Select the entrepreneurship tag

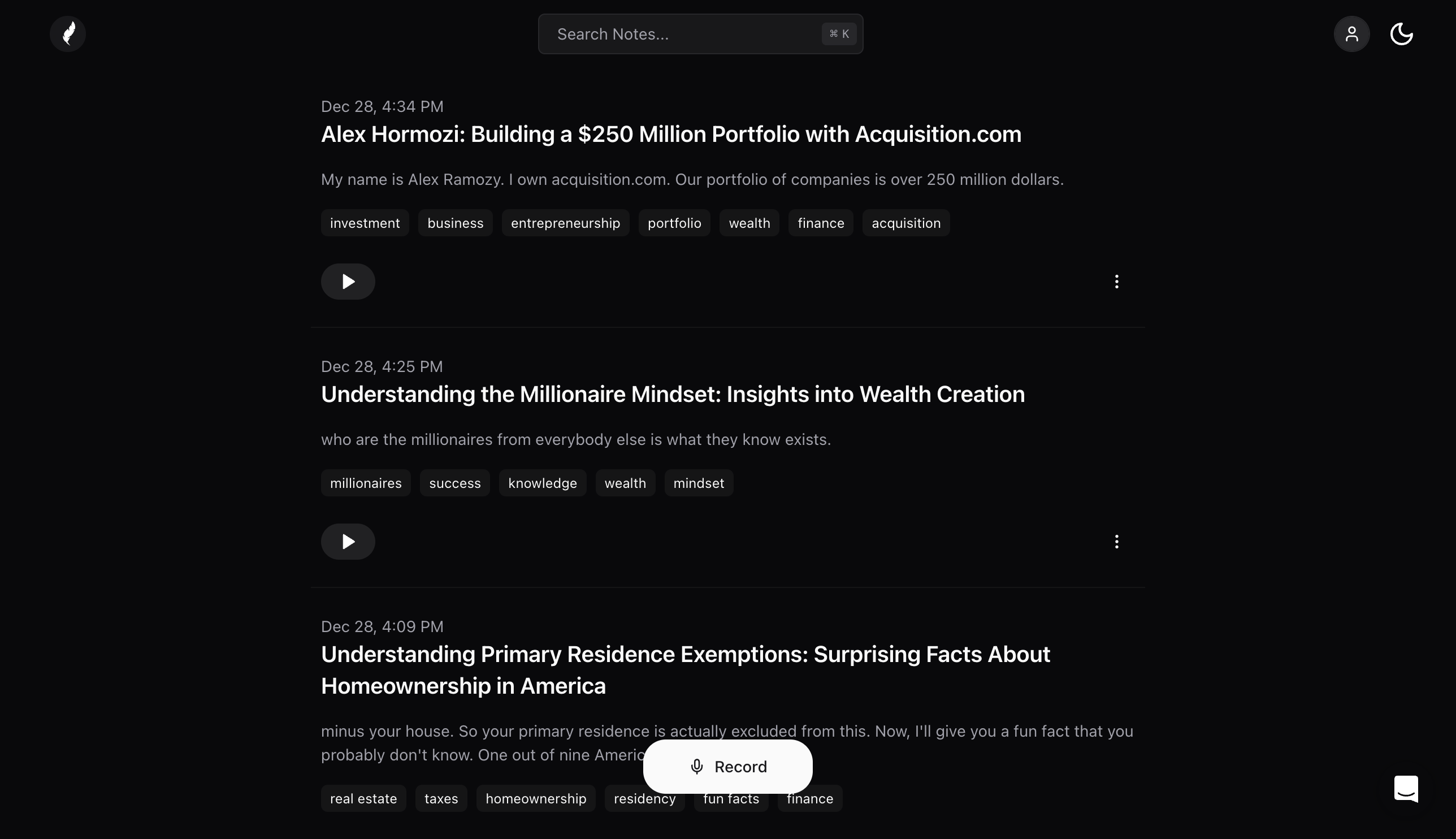click(x=566, y=222)
